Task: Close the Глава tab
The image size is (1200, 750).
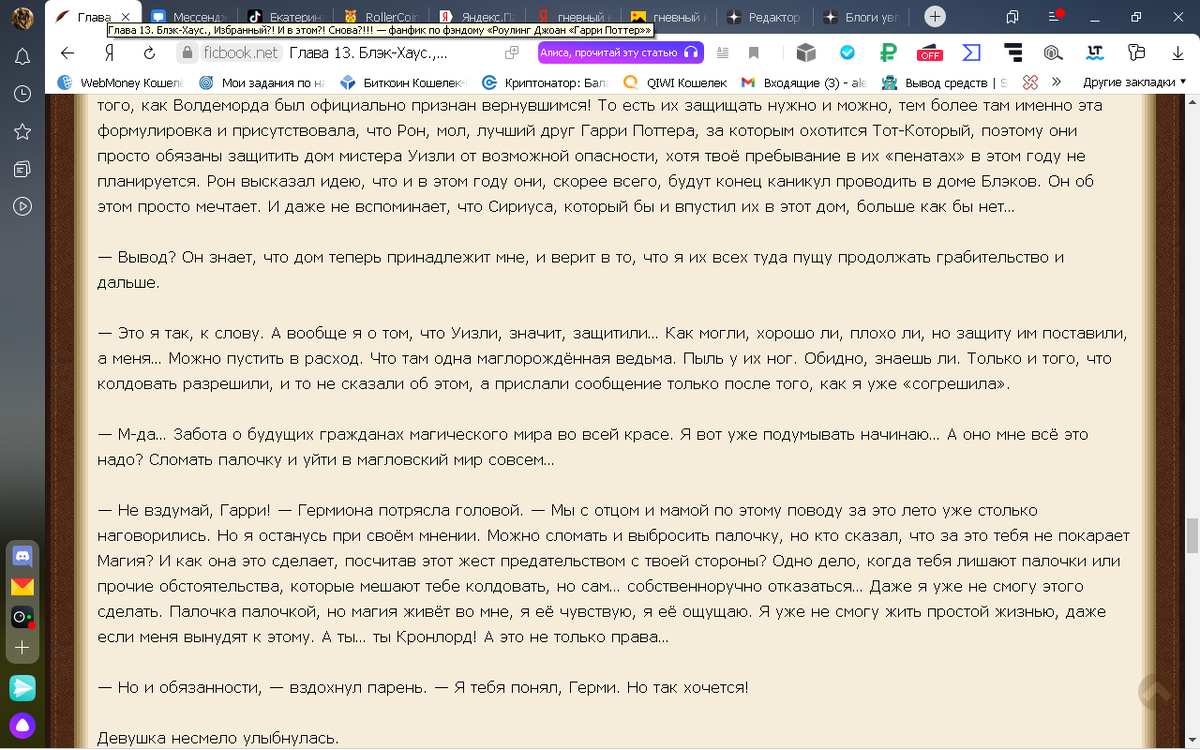Action: click(x=125, y=17)
